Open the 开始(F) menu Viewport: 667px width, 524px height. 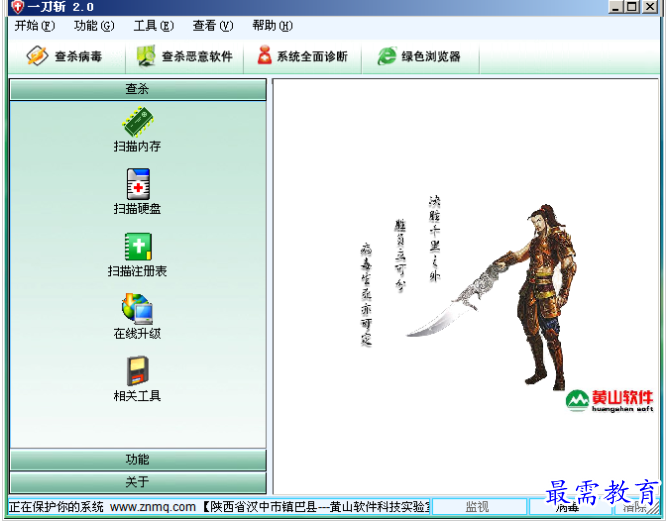click(x=34, y=26)
